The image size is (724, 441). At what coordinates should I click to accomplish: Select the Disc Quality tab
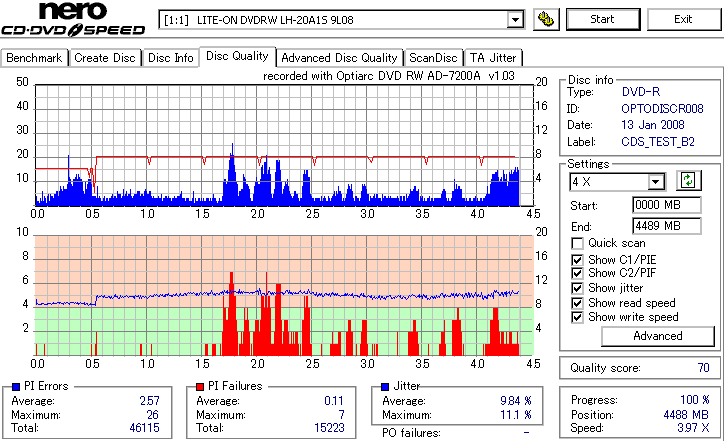click(237, 56)
